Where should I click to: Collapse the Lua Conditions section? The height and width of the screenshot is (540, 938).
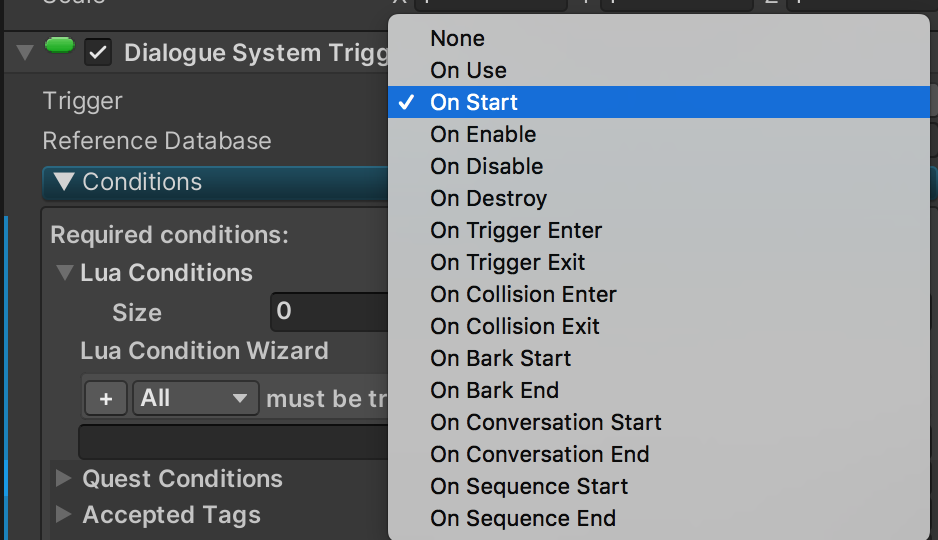(x=65, y=273)
